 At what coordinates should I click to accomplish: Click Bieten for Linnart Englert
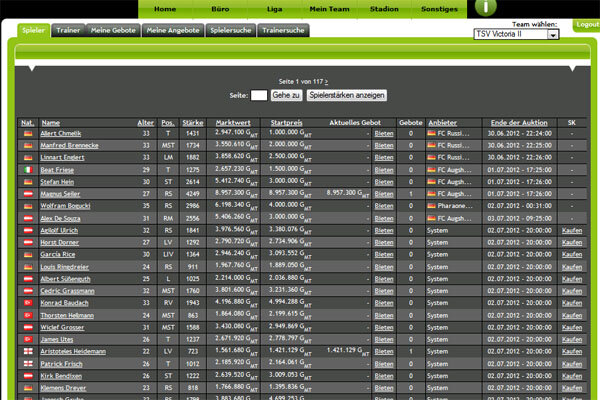[384, 158]
